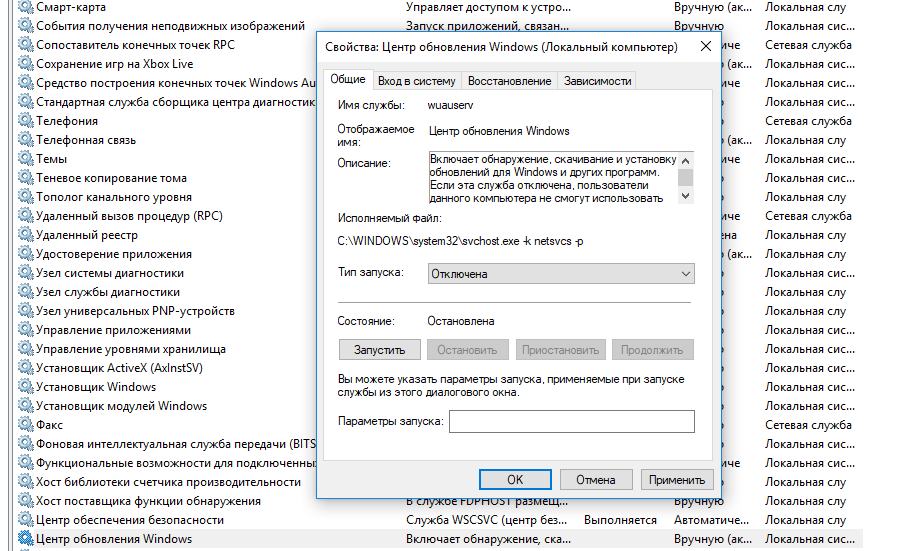Click the gear icon beside Управление уровнями хранилища
Image resolution: width=898 pixels, height=551 pixels.
pos(26,349)
